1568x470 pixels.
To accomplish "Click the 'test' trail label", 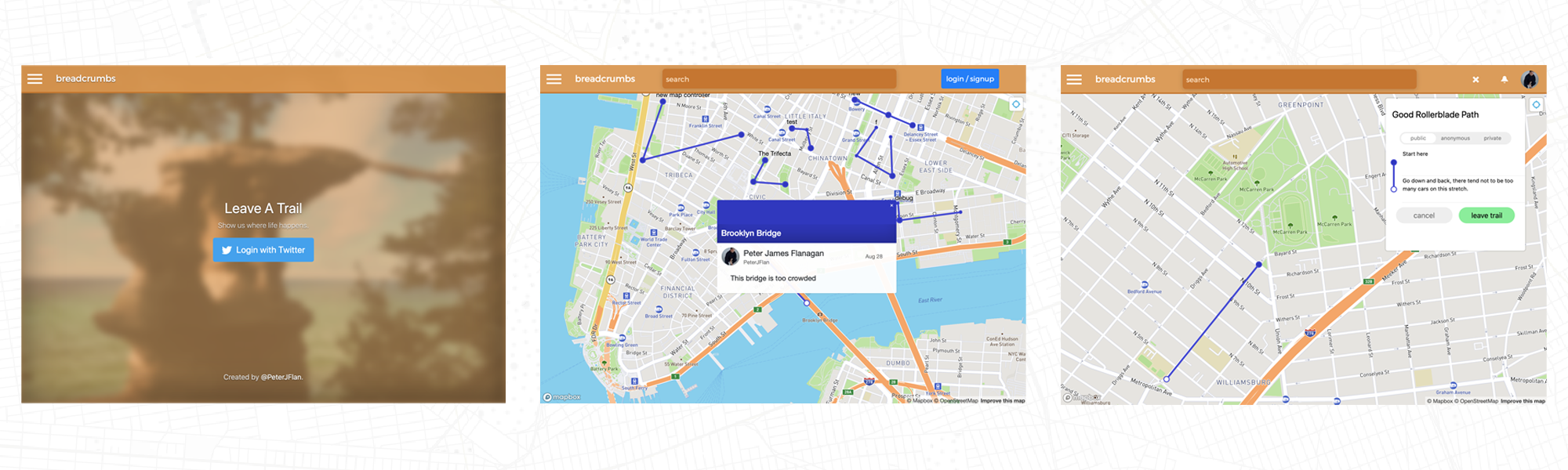I will pos(792,122).
